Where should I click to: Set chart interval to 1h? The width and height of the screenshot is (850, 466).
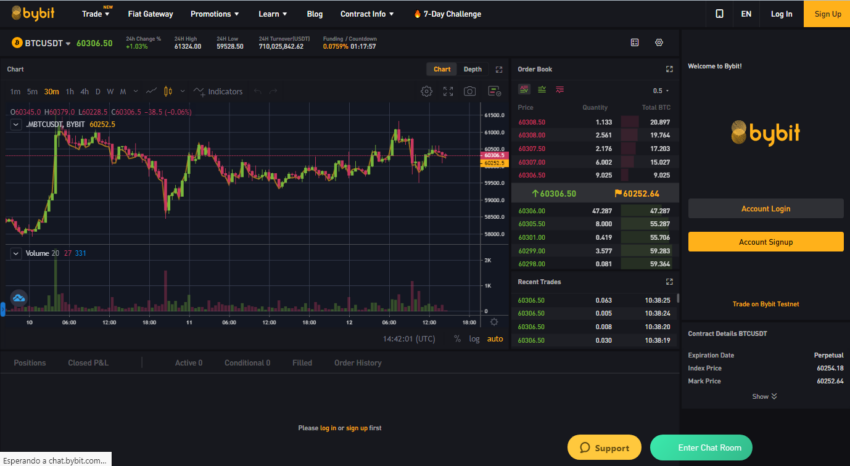[70, 92]
